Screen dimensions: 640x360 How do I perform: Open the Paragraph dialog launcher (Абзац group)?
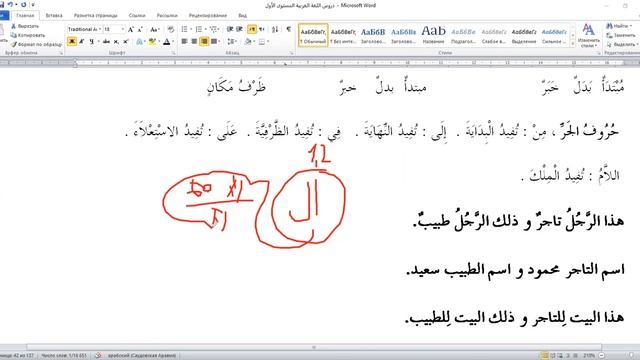(x=291, y=53)
